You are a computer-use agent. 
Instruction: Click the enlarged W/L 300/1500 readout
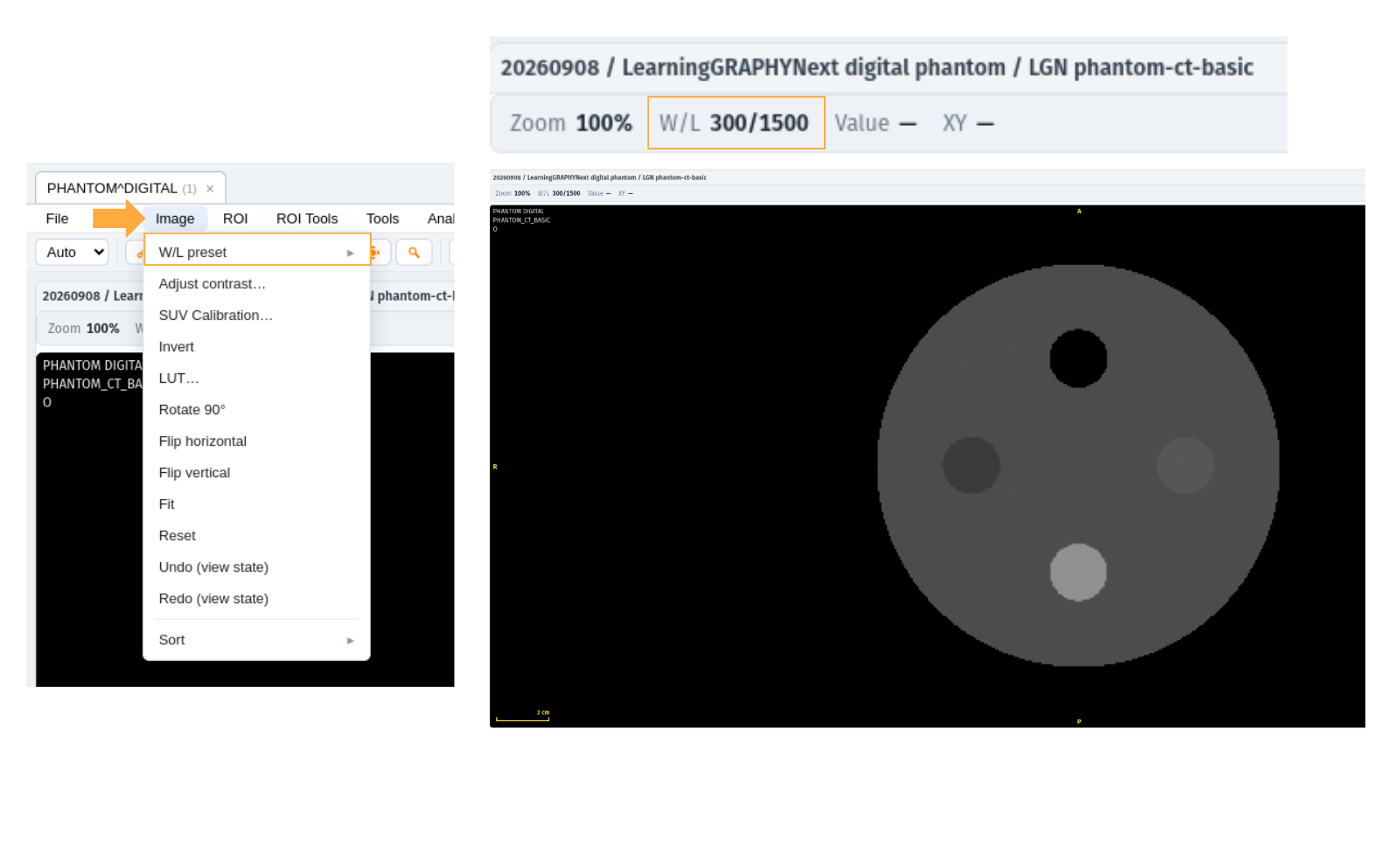pyautogui.click(x=736, y=123)
